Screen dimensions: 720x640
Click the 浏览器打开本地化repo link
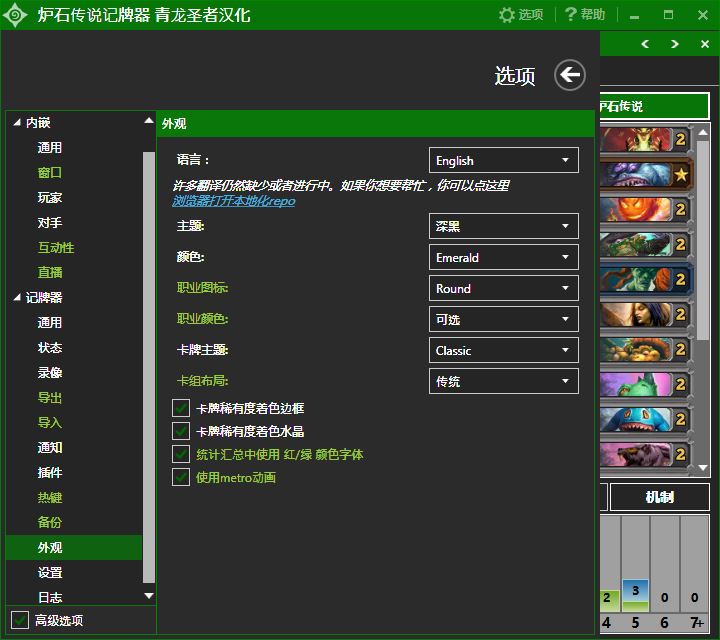[234, 201]
